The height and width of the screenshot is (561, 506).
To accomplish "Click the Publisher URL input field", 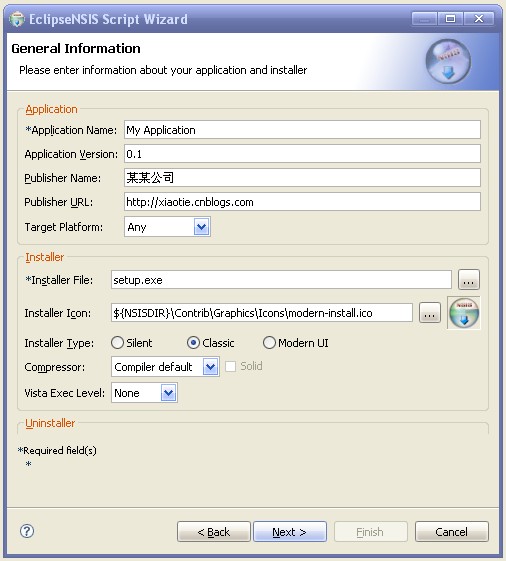I will [302, 202].
